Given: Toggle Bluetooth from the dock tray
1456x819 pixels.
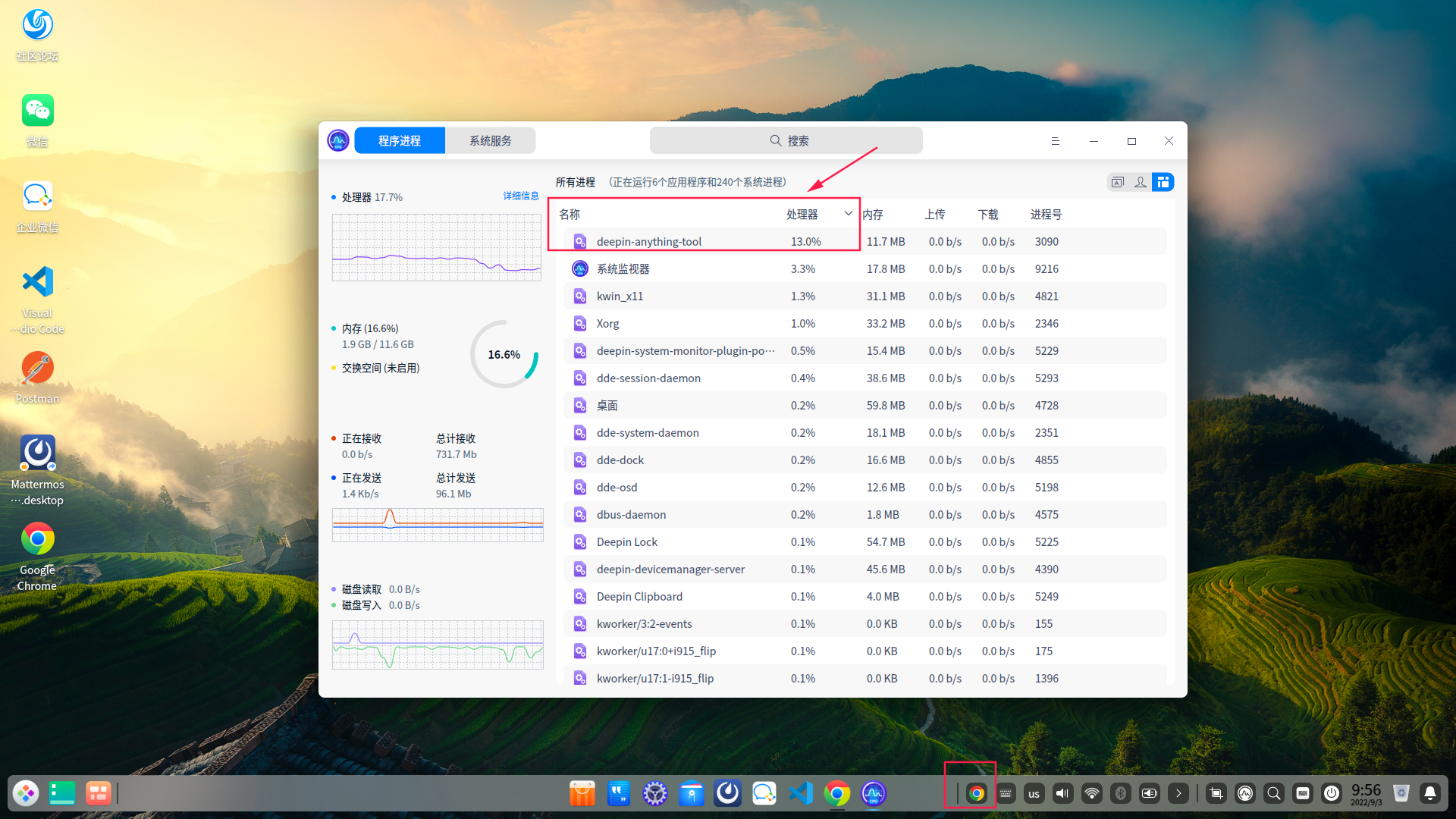Looking at the screenshot, I should pyautogui.click(x=1121, y=793).
